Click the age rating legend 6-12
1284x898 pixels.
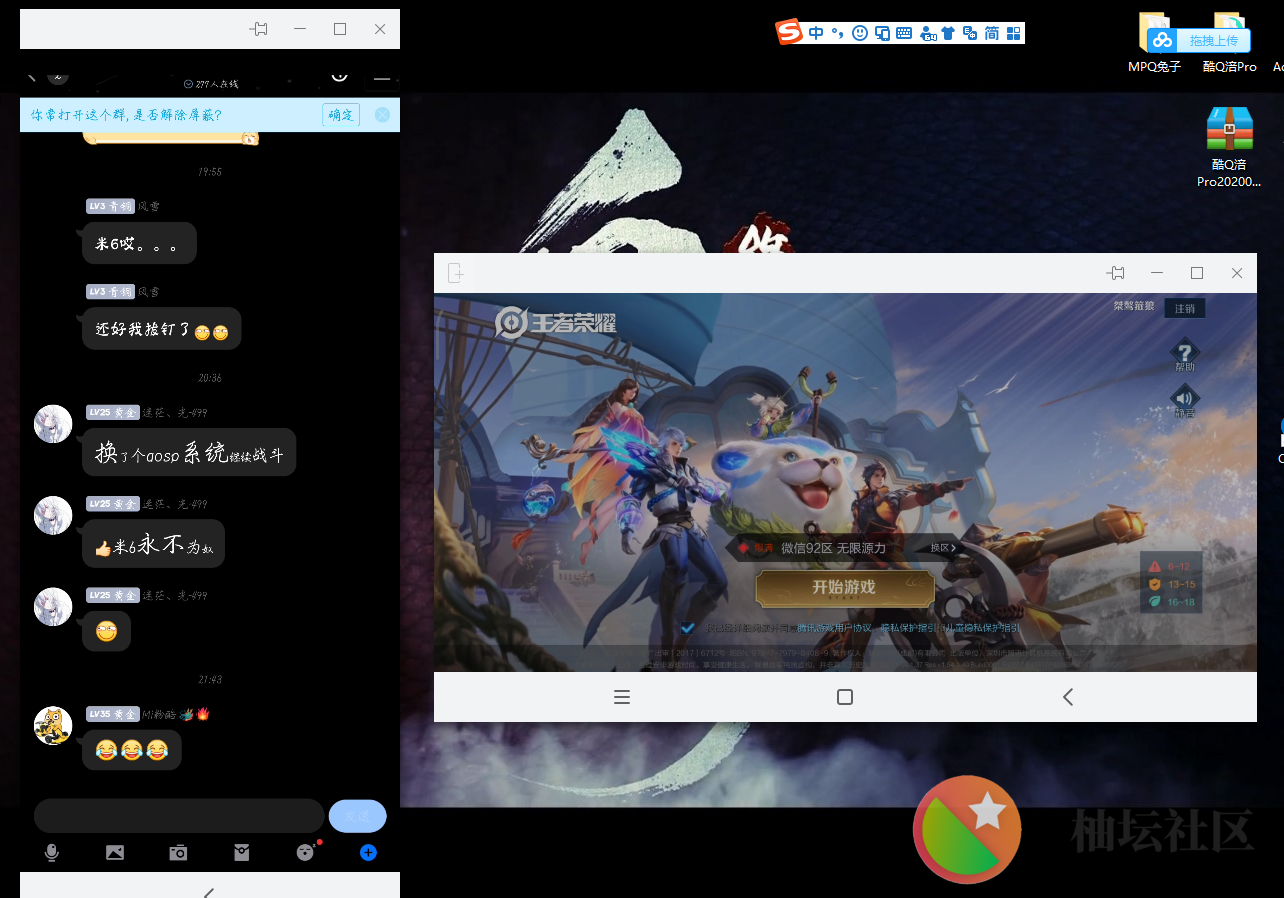[1171, 567]
